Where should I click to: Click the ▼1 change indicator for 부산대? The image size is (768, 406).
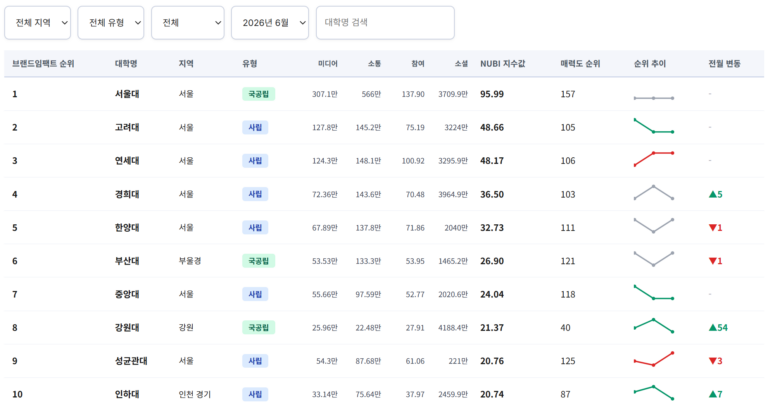[716, 261]
